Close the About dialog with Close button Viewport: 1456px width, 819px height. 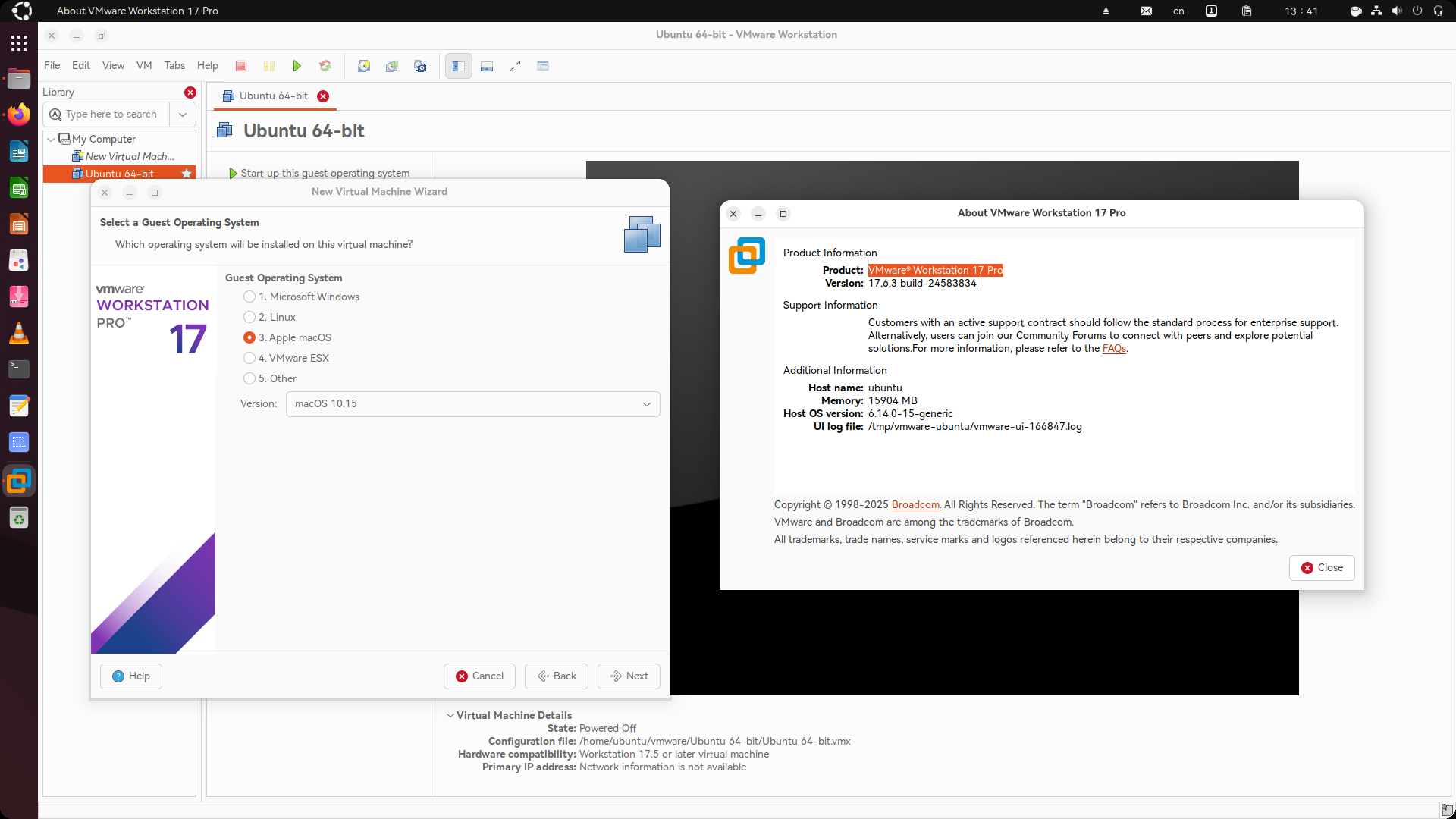(x=1322, y=568)
